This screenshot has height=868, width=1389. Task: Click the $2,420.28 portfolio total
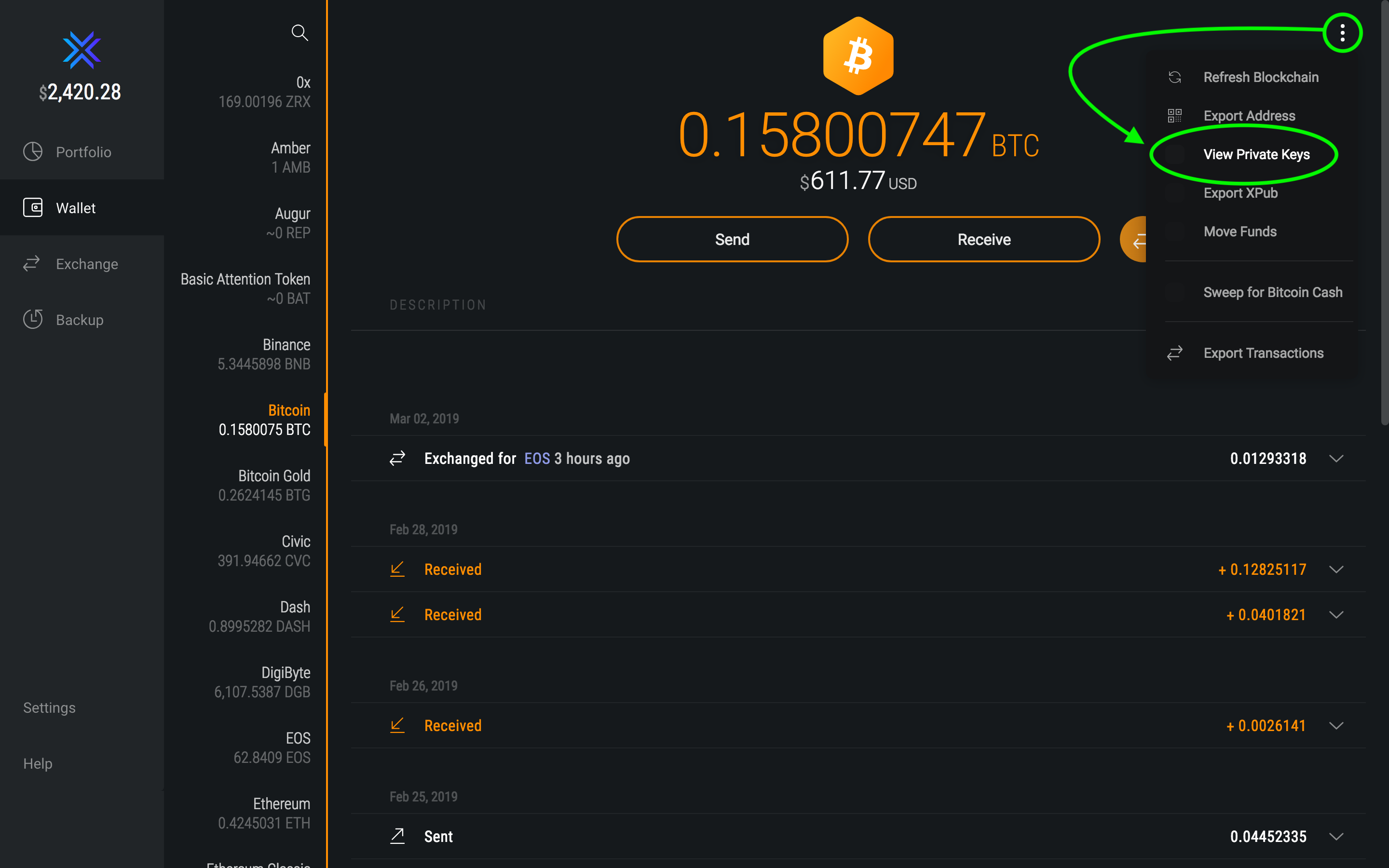(80, 92)
